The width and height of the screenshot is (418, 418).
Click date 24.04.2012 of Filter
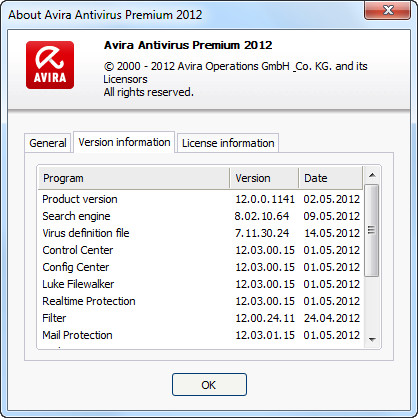(332, 318)
